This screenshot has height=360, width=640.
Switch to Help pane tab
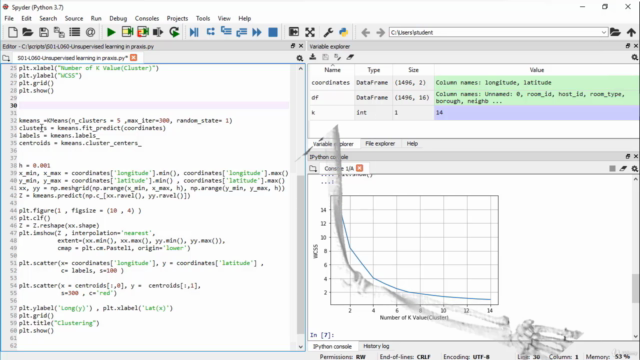(x=412, y=144)
